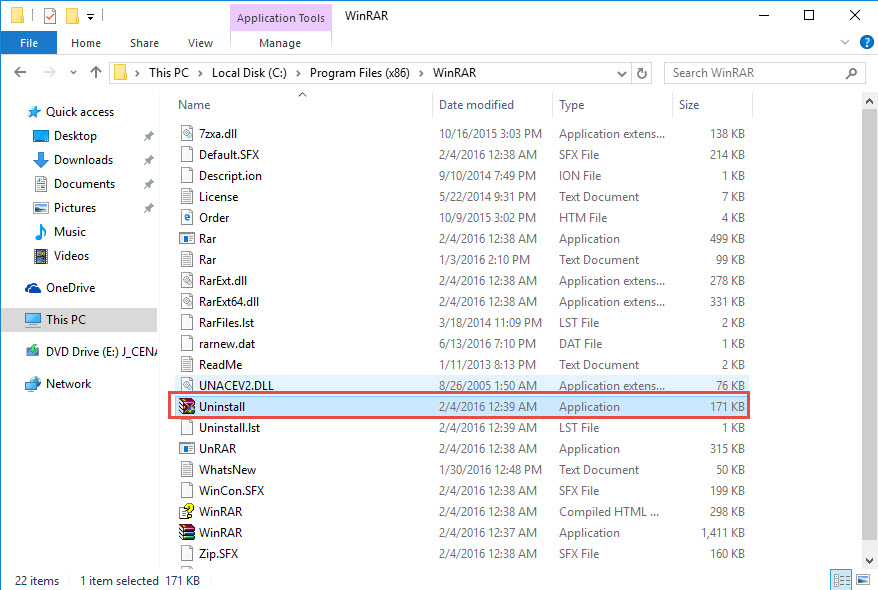Select Pictures in Quick access
Viewport: 878px width, 590px height.
coord(74,208)
